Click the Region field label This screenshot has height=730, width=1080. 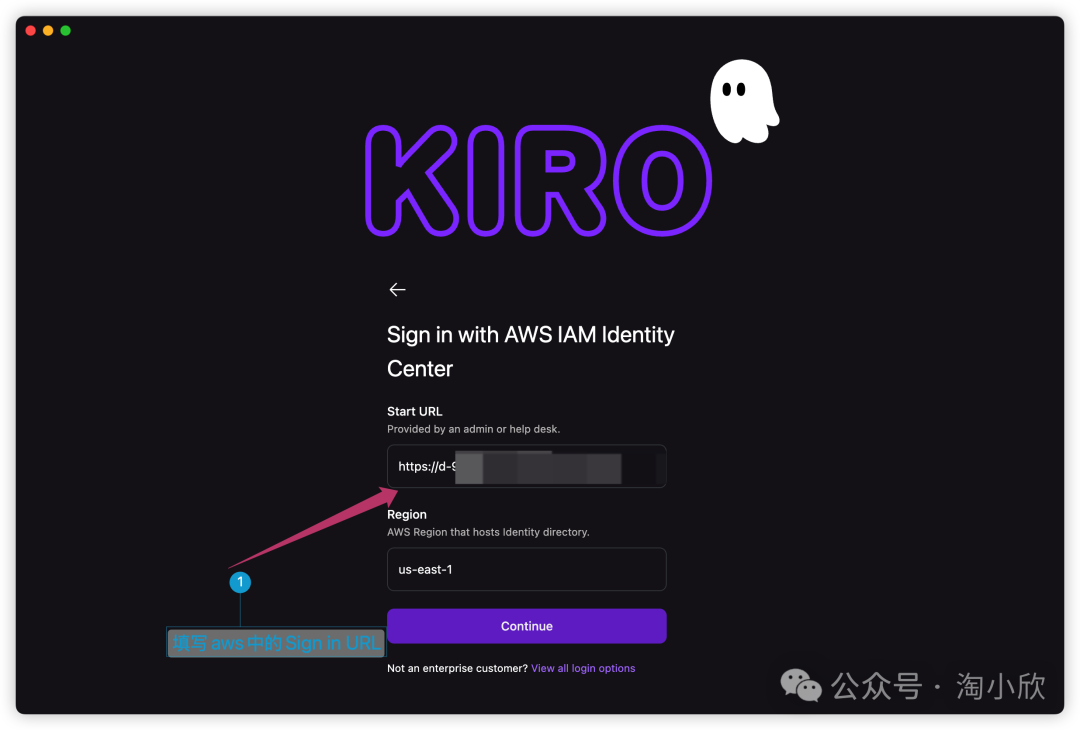click(x=407, y=515)
